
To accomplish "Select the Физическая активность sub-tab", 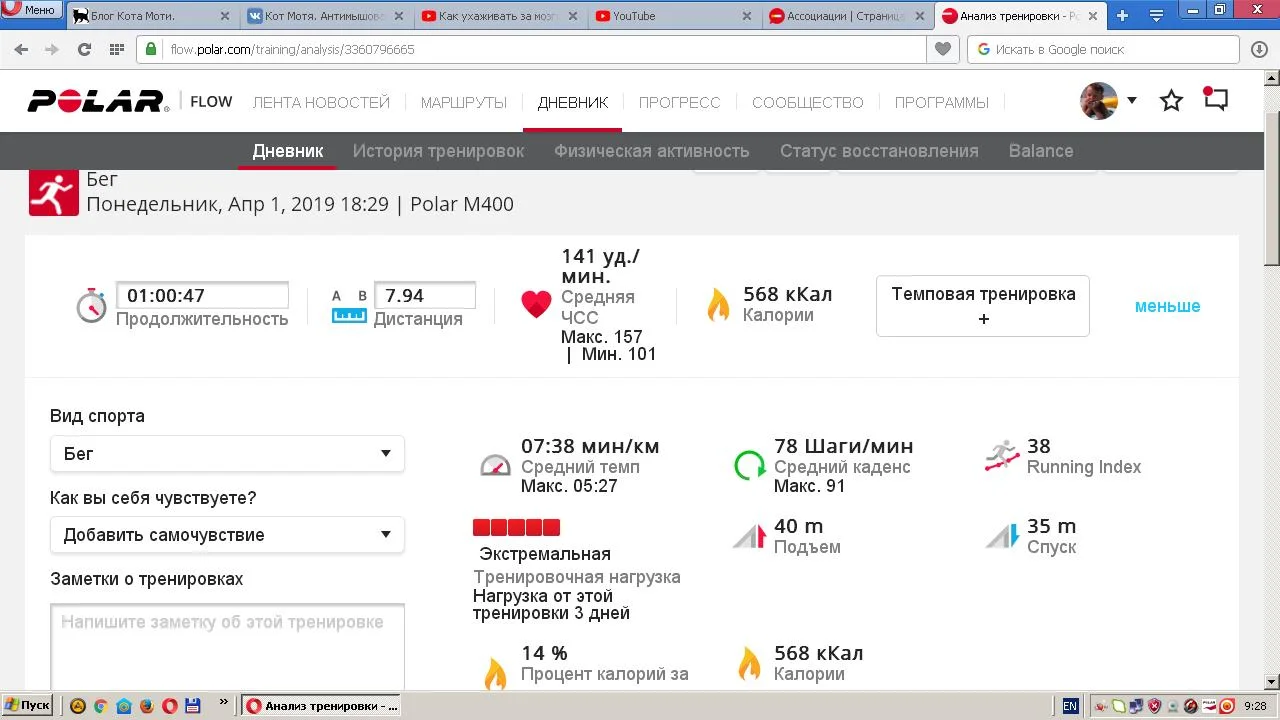I will click(652, 151).
